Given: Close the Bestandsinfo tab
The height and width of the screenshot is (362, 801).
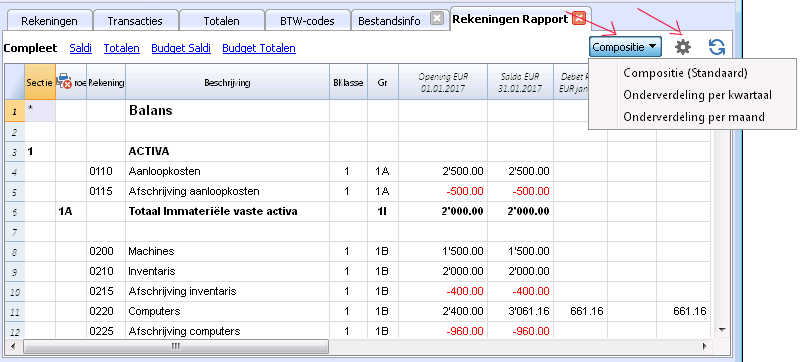Looking at the screenshot, I should click(x=437, y=19).
